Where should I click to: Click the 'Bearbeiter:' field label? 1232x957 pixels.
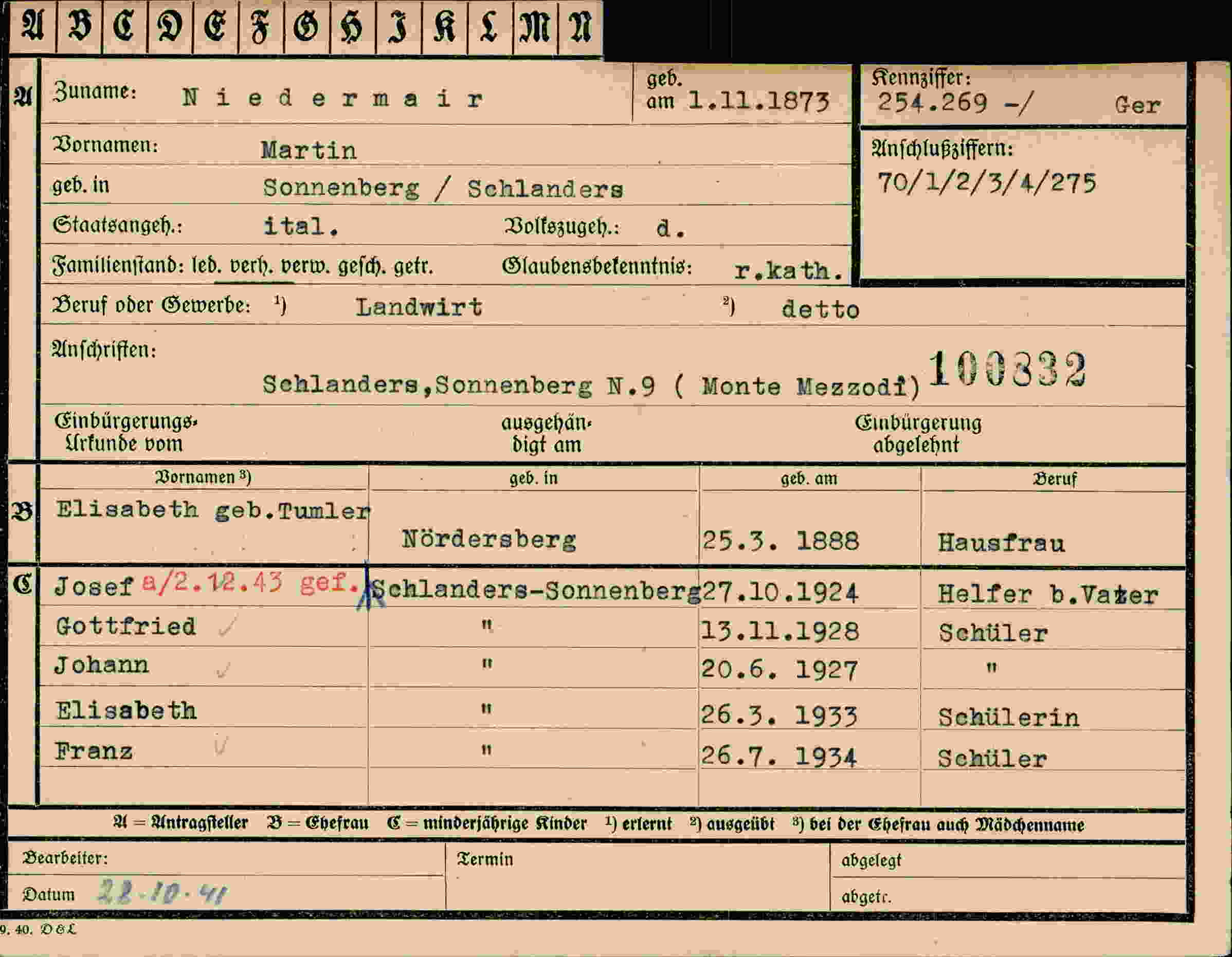coord(65,858)
